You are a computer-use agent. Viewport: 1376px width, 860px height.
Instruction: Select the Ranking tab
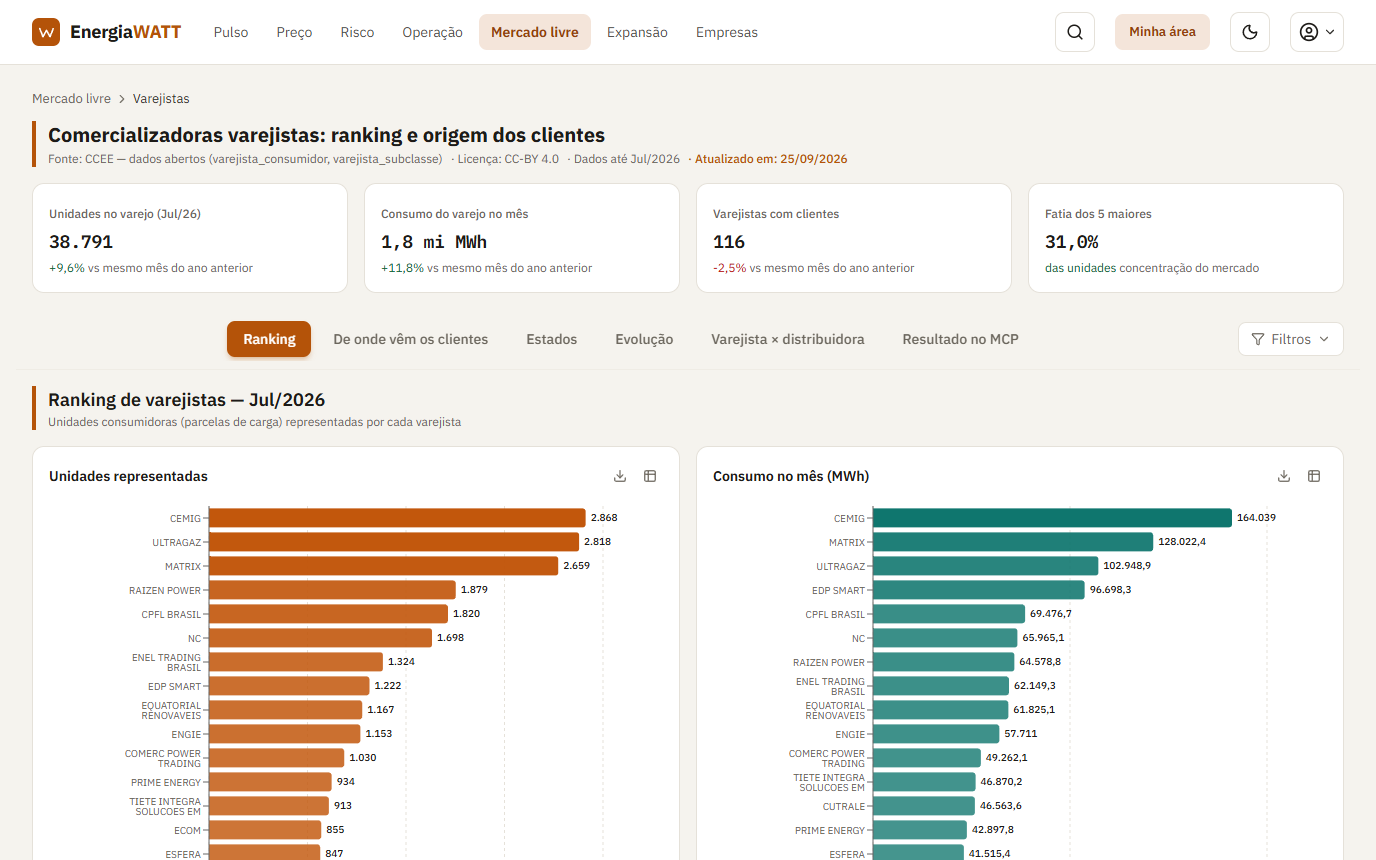(x=269, y=339)
